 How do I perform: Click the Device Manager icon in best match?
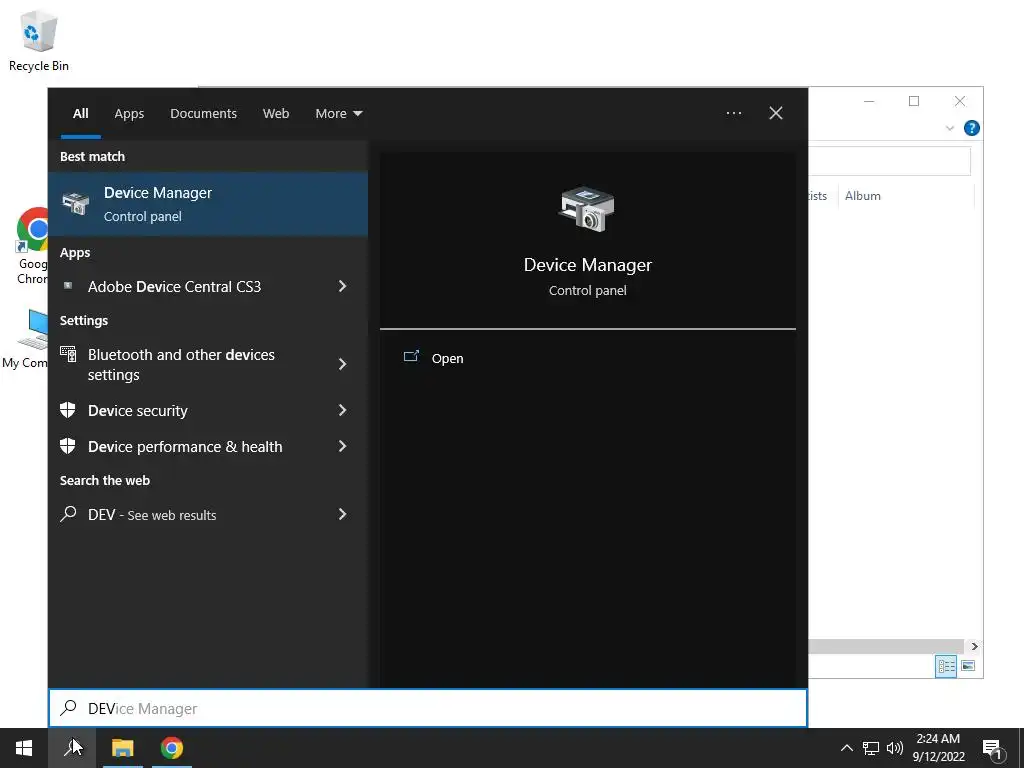pos(76,204)
